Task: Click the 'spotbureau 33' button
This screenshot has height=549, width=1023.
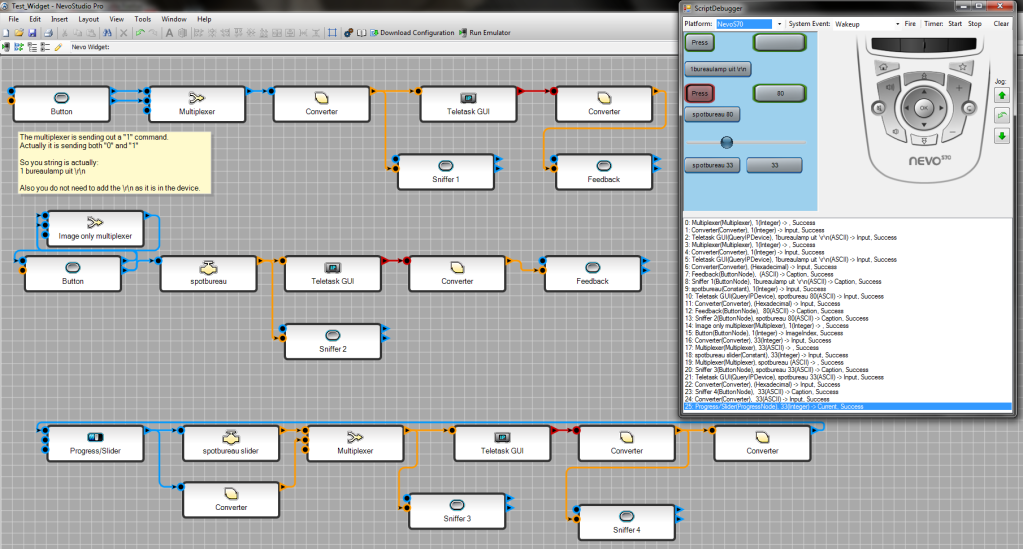Action: pyautogui.click(x=712, y=165)
